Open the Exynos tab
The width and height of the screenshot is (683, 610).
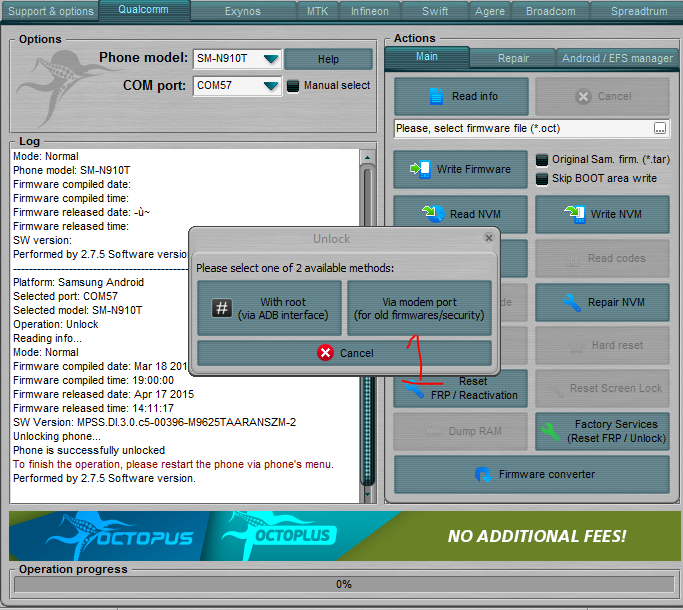pos(243,11)
